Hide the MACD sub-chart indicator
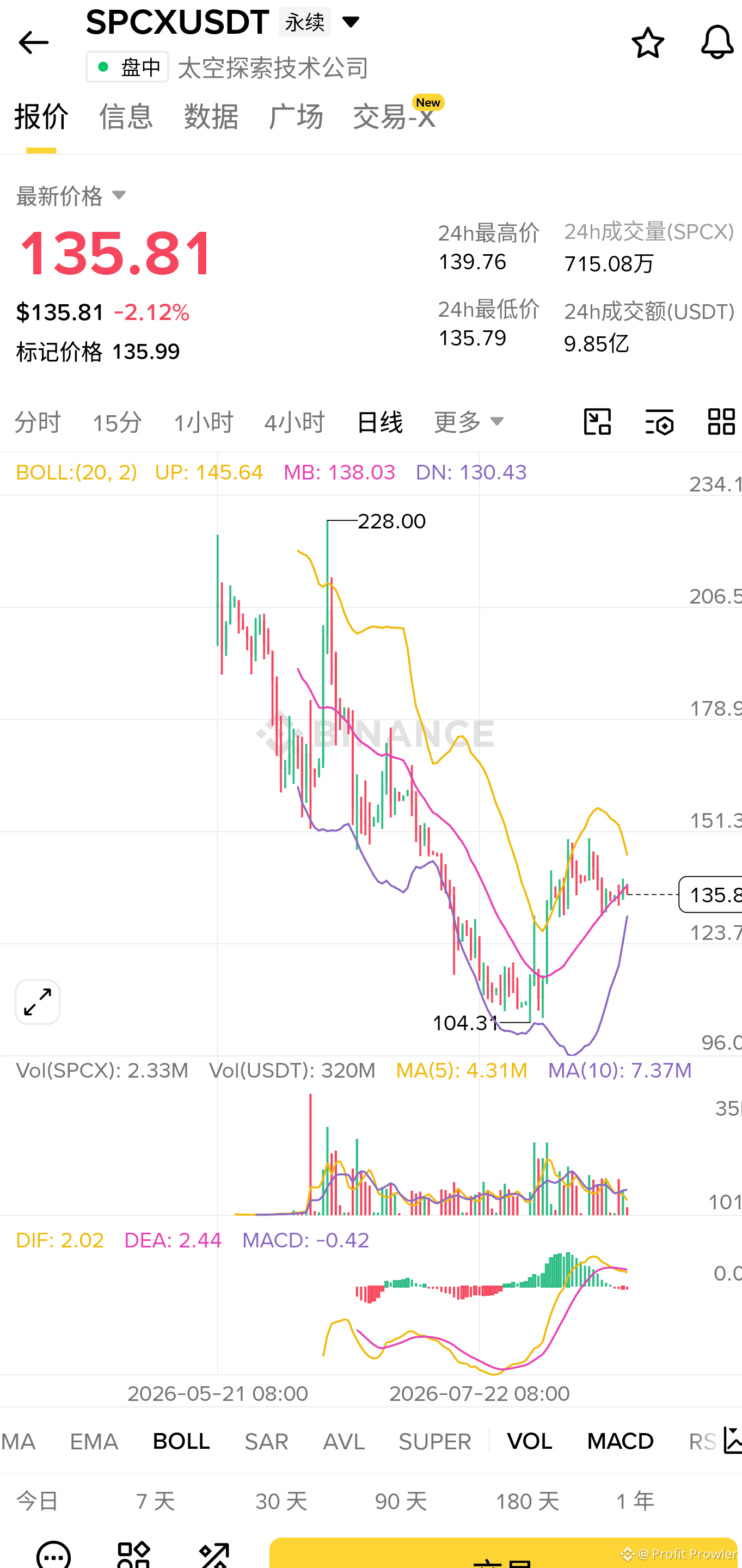 coord(620,1441)
